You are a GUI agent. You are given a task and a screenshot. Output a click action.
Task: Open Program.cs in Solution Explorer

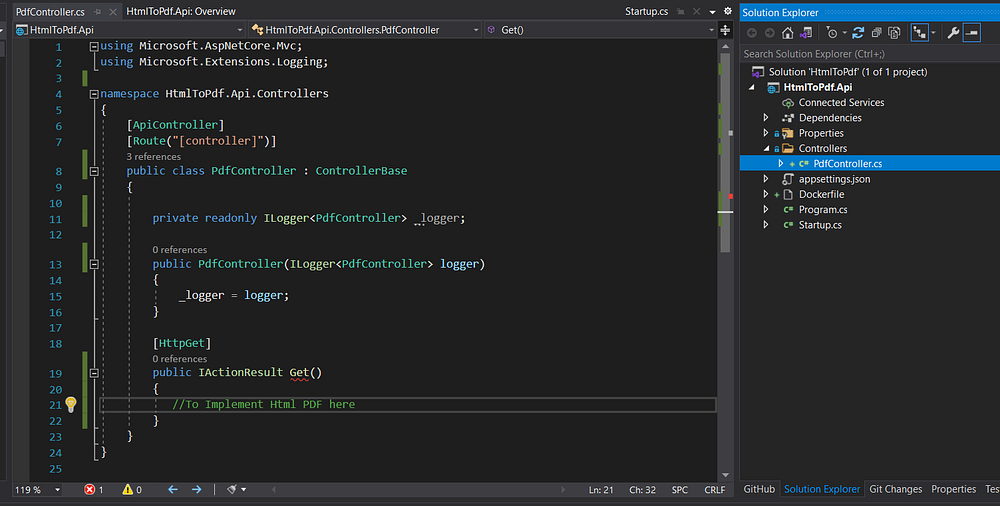tap(822, 210)
